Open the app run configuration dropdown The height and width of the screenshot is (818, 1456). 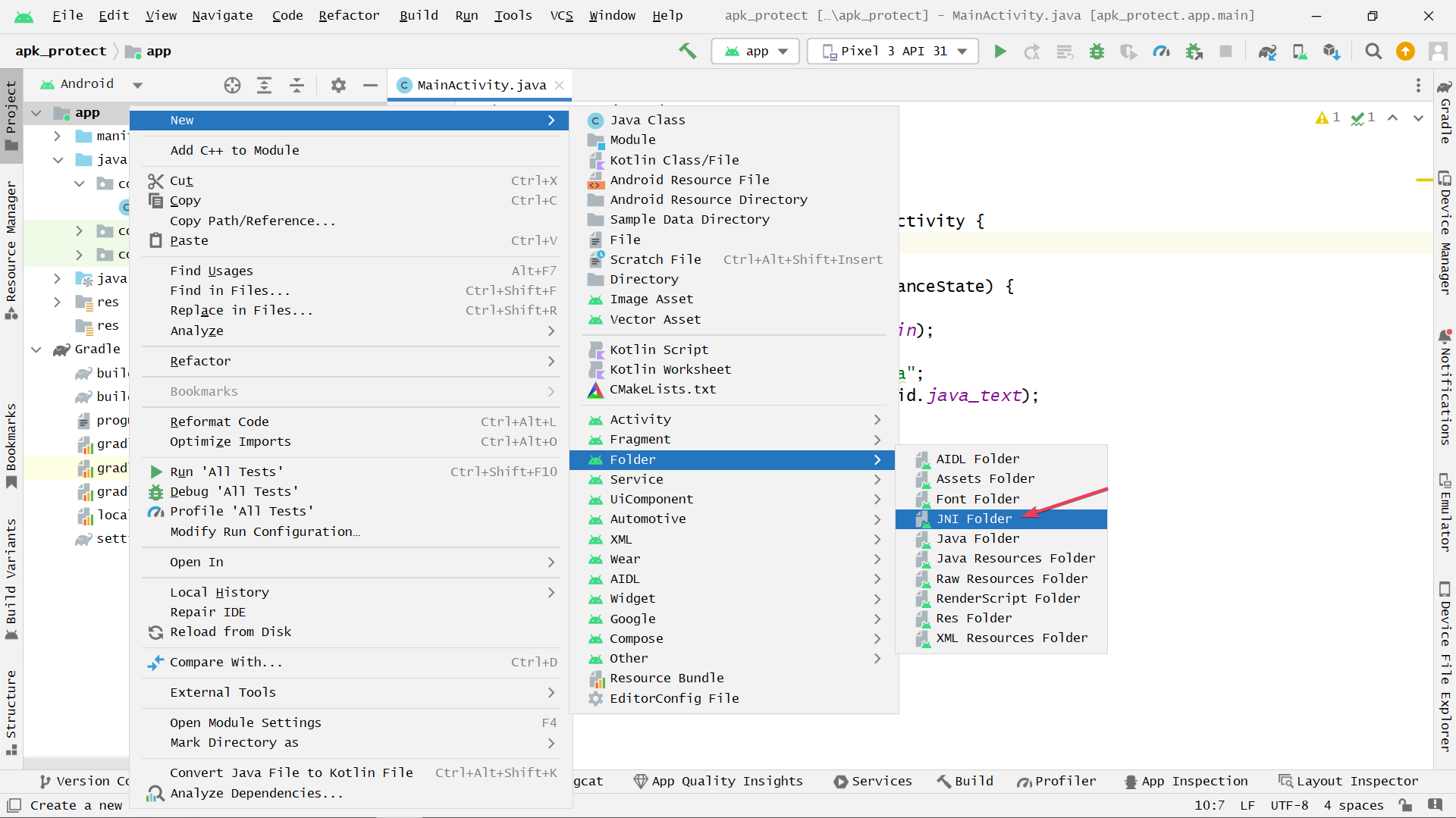pyautogui.click(x=756, y=52)
